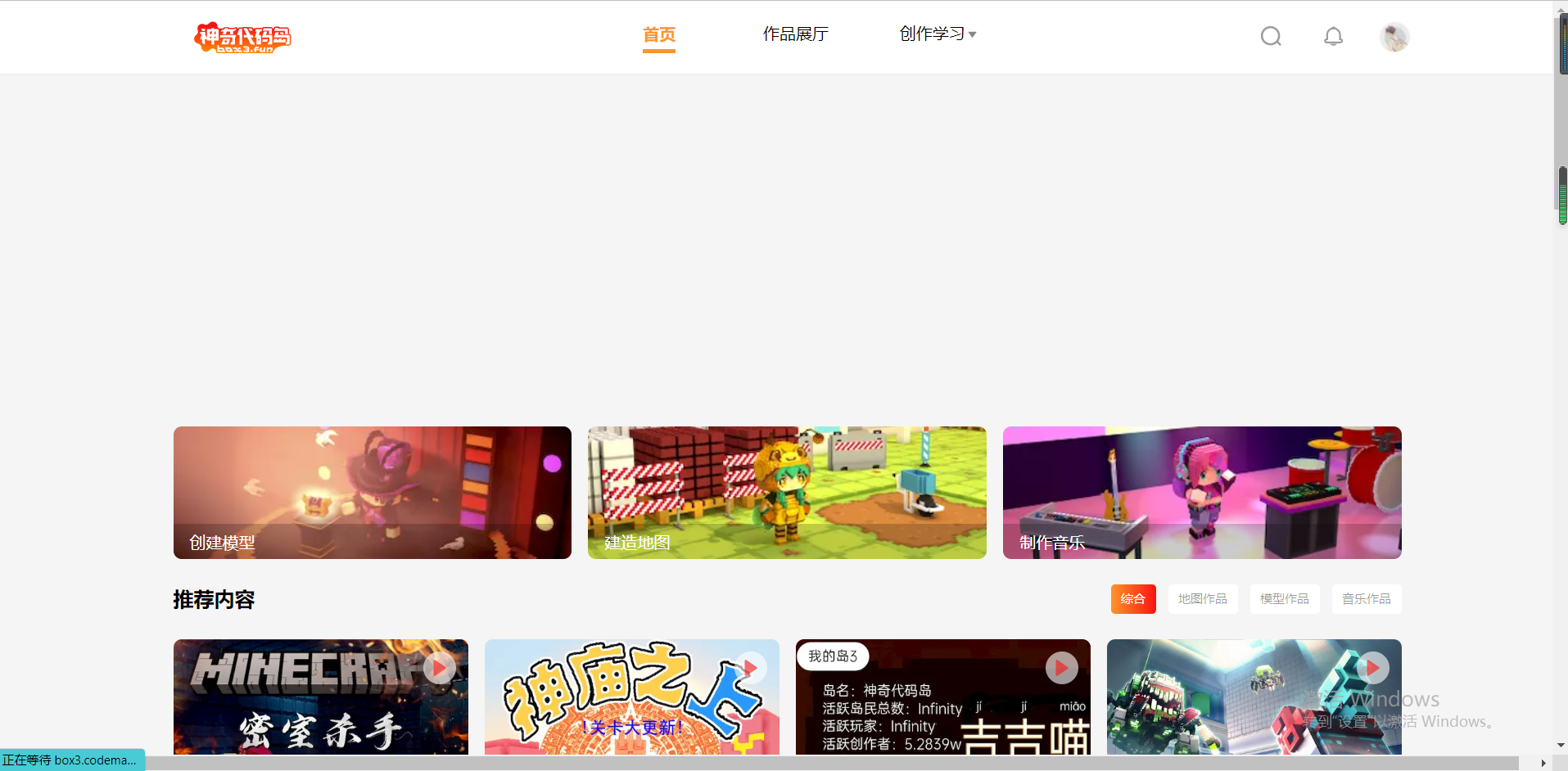Play the Minecraft 密室杀手 card video

point(440,669)
